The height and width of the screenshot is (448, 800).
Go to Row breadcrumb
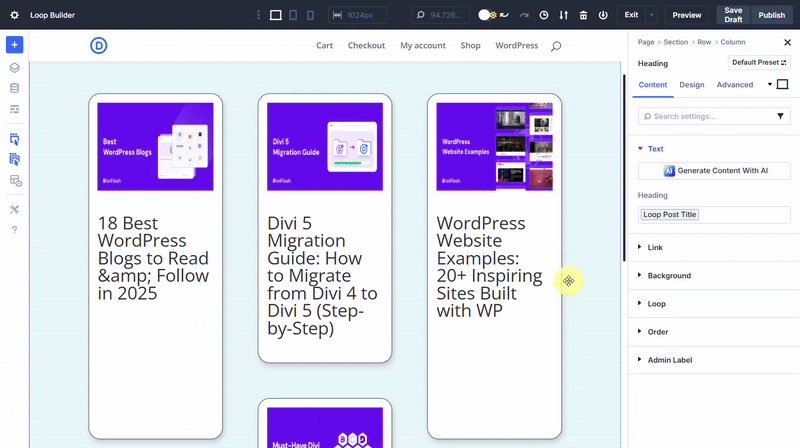pos(704,42)
